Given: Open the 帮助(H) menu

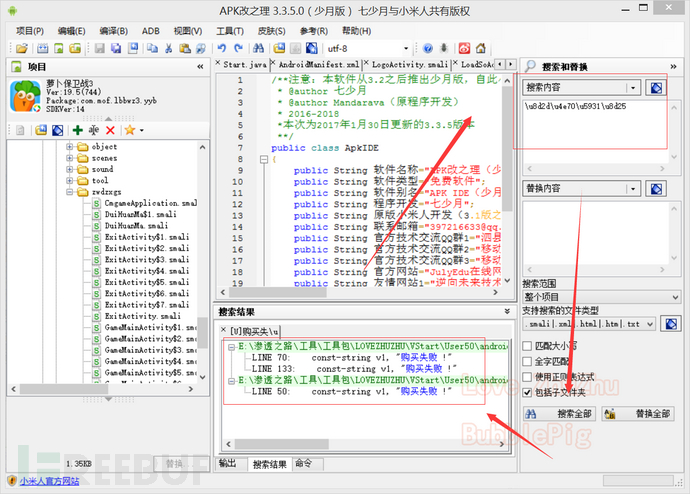Looking at the screenshot, I should pos(356,31).
